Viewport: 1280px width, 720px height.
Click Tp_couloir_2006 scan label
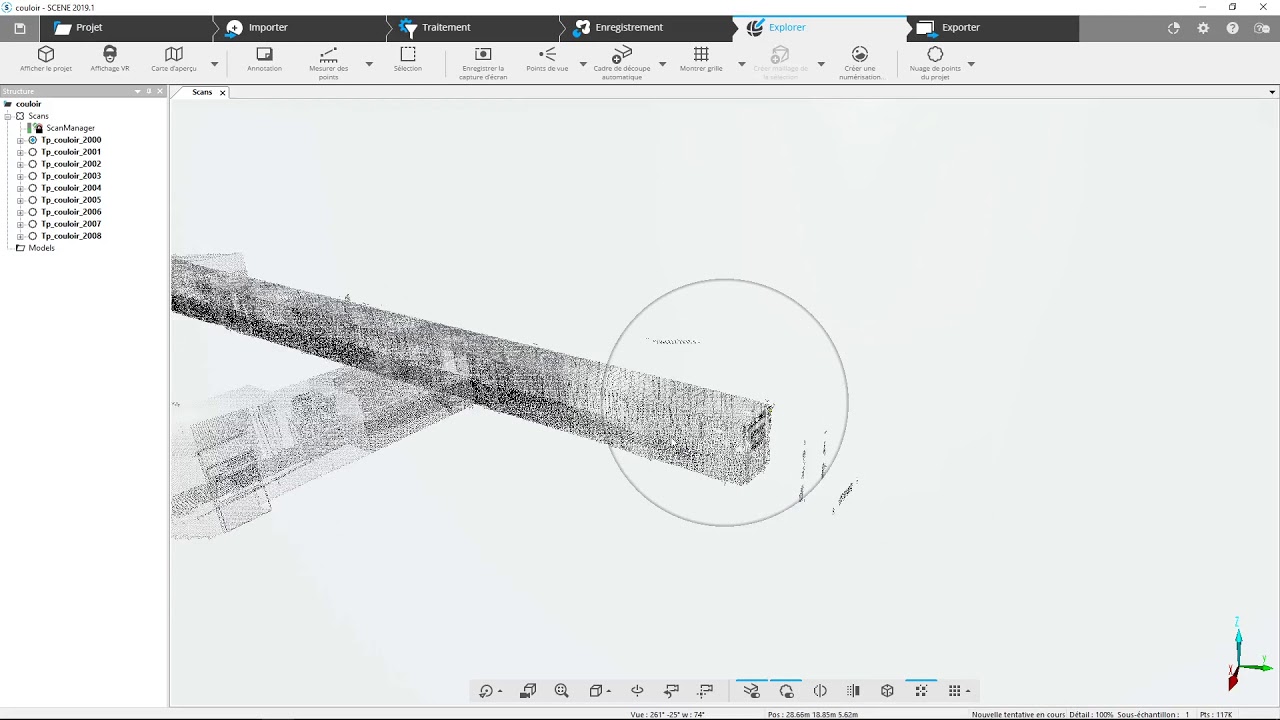coord(71,212)
